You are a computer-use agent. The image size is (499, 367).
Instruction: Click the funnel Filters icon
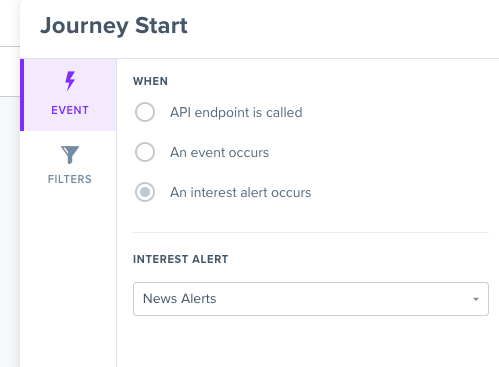(70, 155)
